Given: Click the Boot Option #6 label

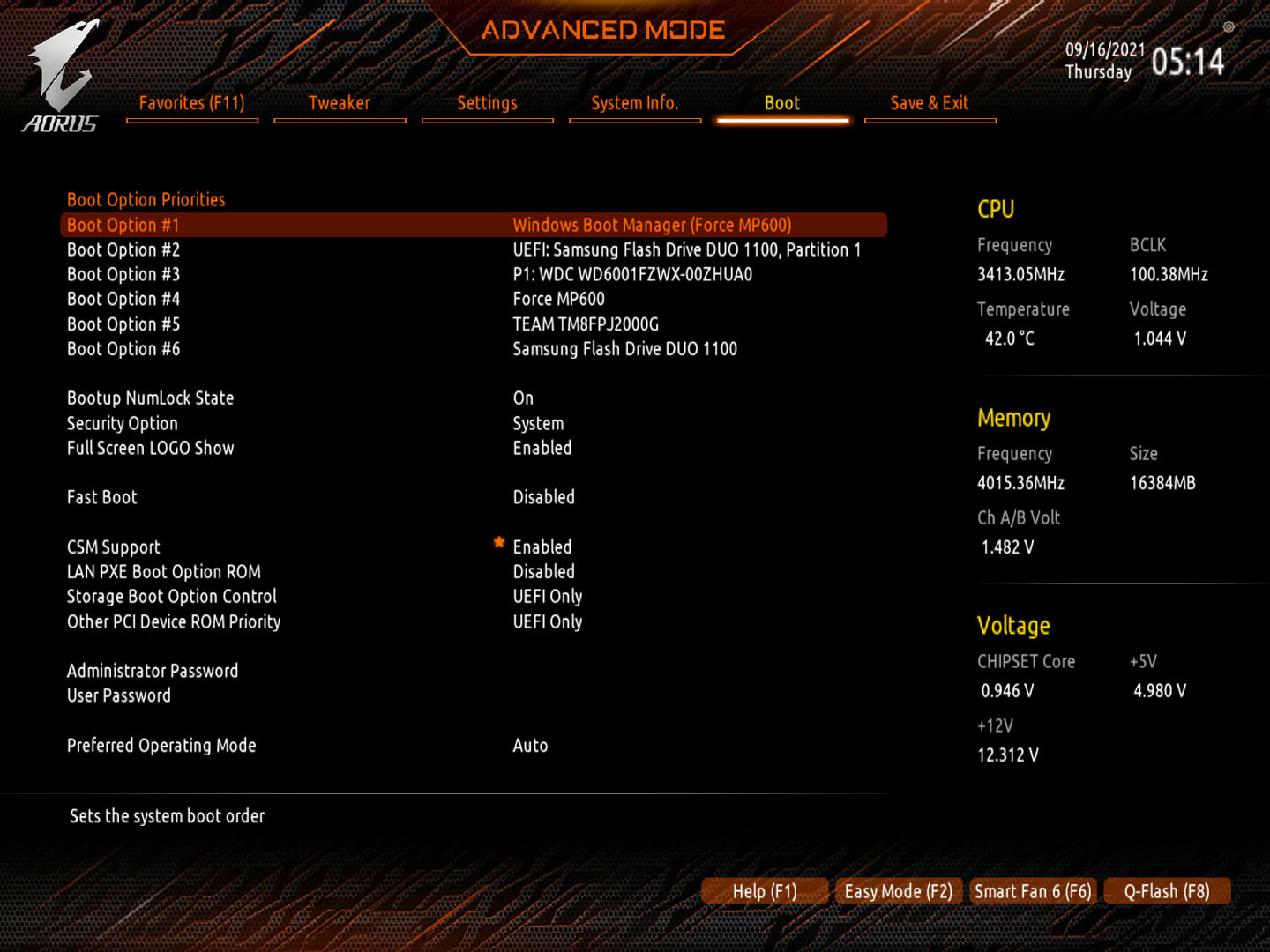Looking at the screenshot, I should [123, 349].
